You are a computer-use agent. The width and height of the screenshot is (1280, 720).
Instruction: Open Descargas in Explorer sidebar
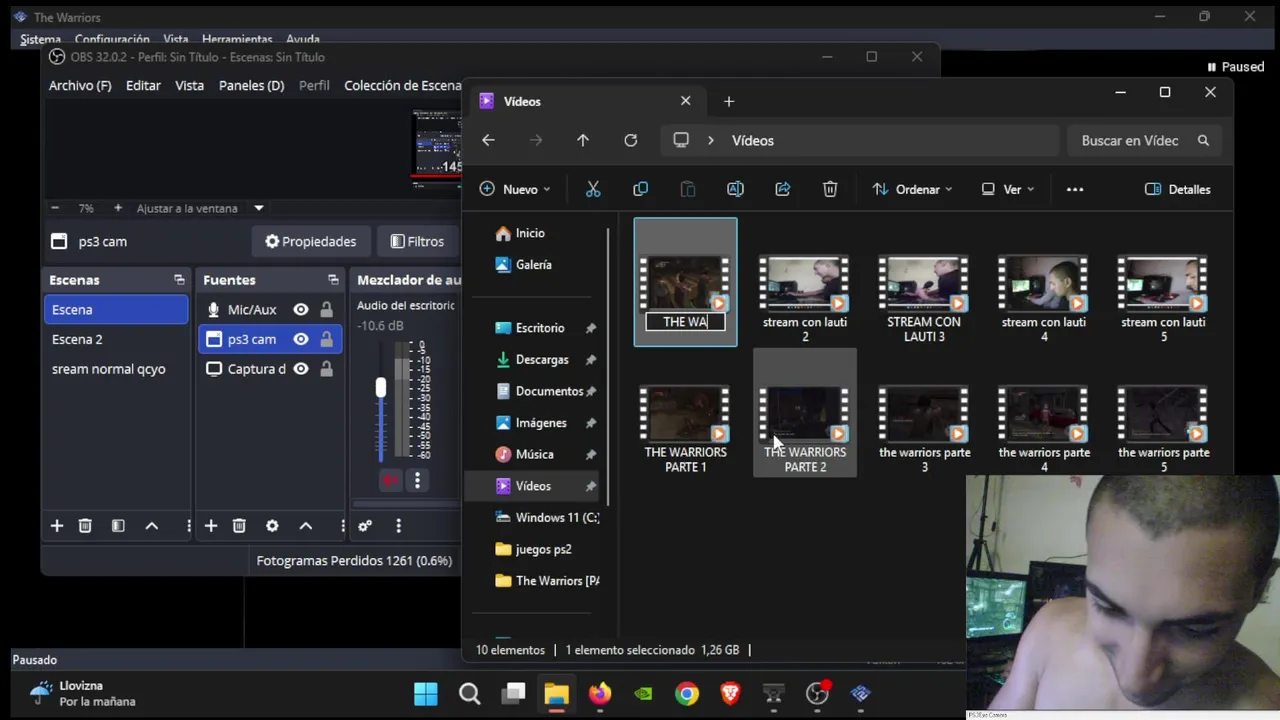541,359
